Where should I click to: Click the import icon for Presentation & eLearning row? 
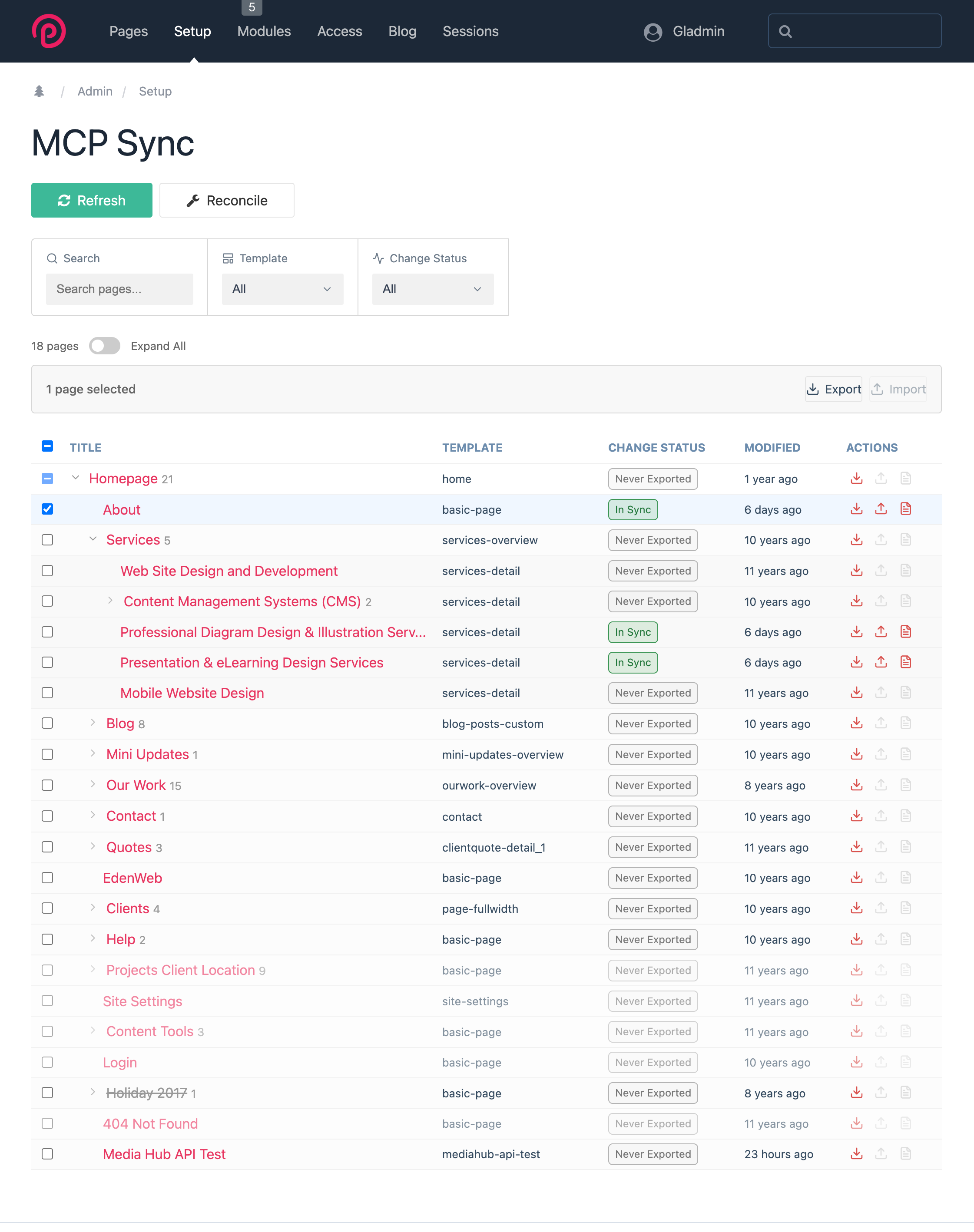881,662
